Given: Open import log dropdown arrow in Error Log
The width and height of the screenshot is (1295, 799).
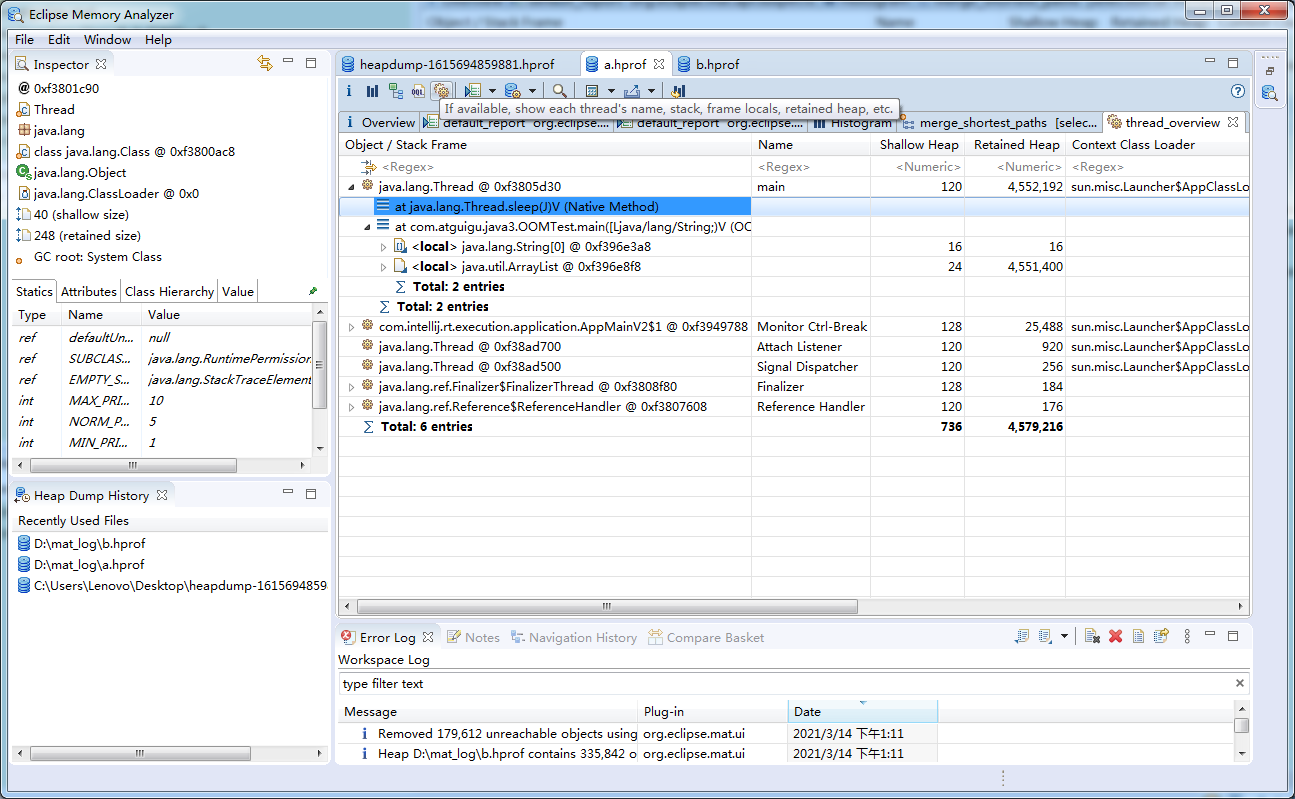Looking at the screenshot, I should point(1063,636).
